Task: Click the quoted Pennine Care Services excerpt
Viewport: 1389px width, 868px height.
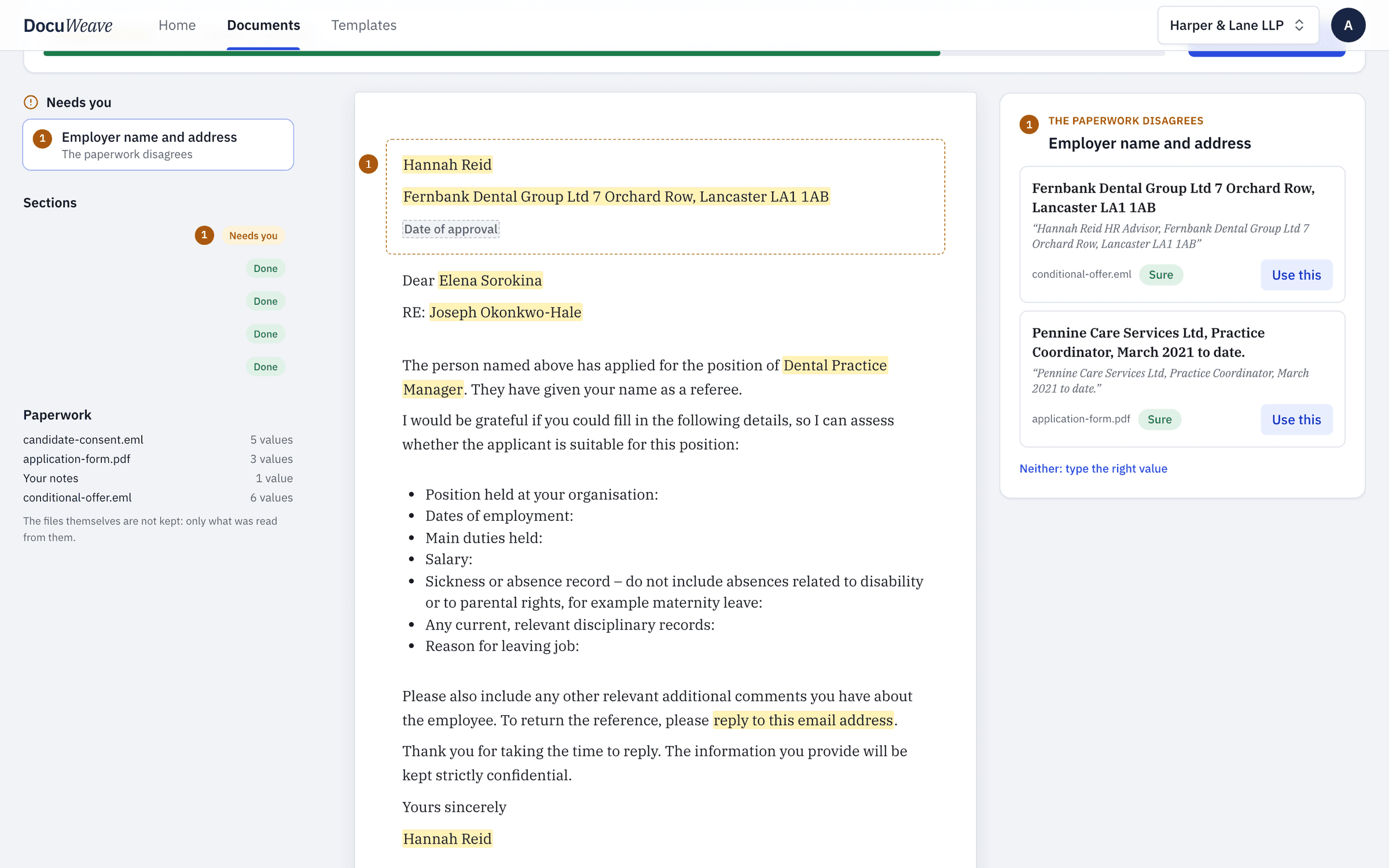Action: 1170,381
